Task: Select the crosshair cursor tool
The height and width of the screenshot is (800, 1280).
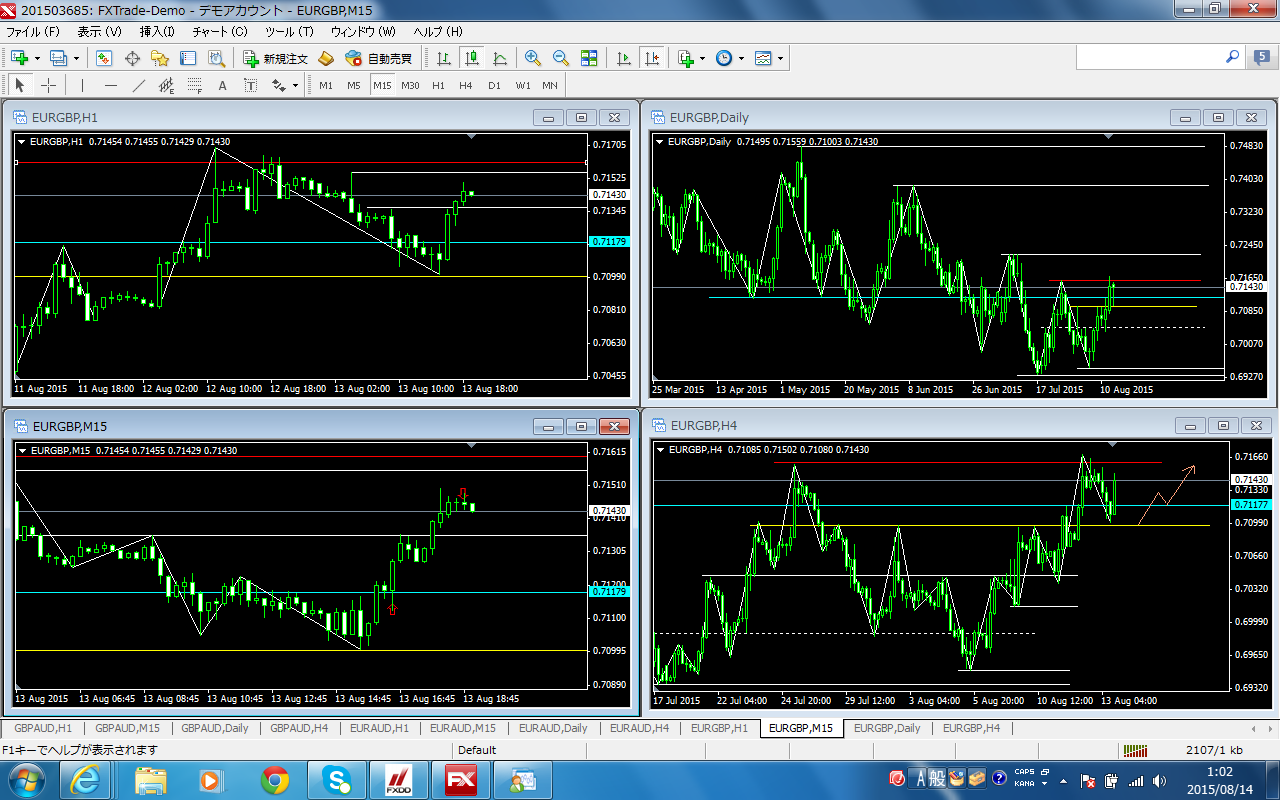Action: 48,85
